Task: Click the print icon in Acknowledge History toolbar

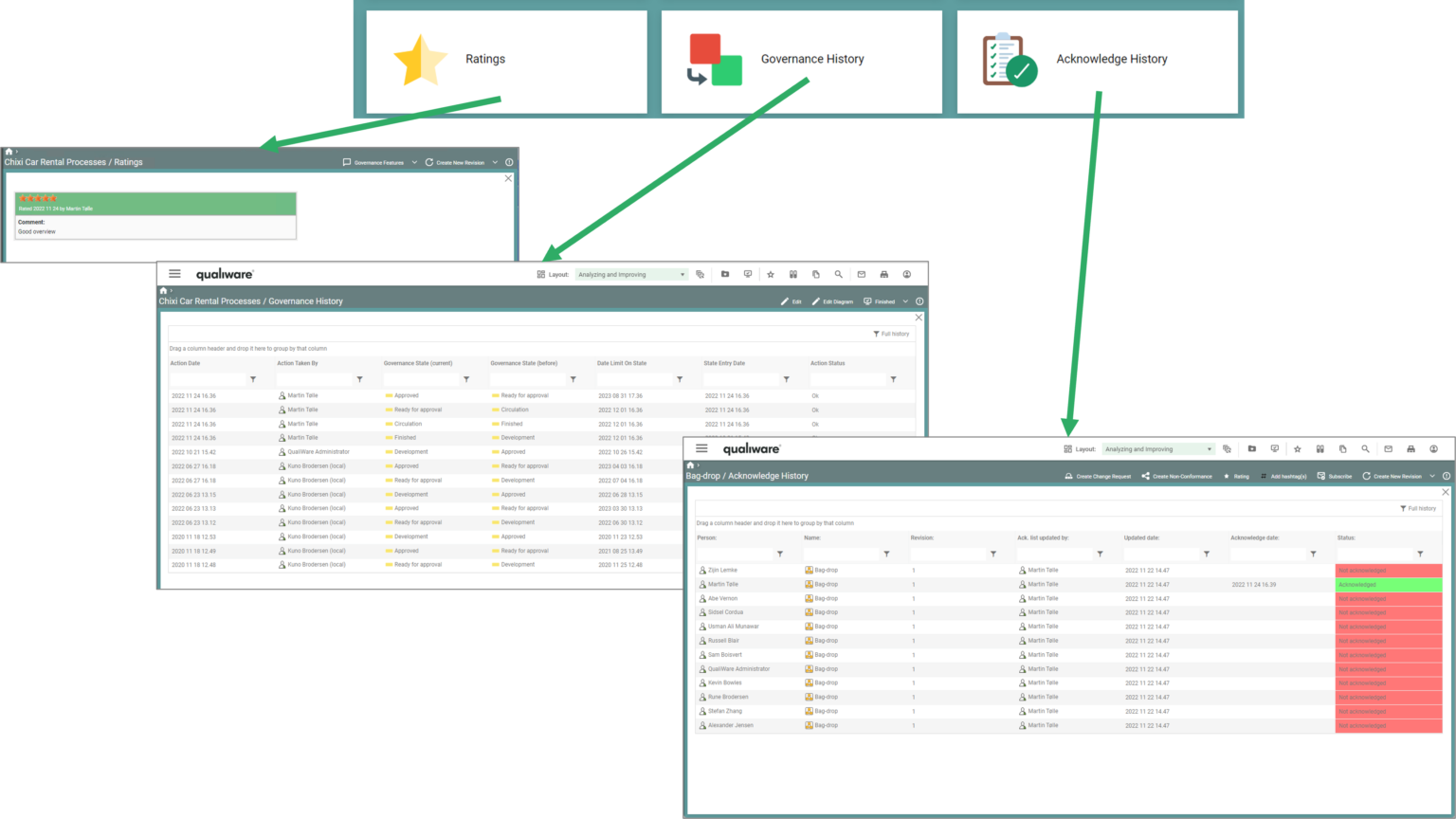Action: pos(1410,448)
